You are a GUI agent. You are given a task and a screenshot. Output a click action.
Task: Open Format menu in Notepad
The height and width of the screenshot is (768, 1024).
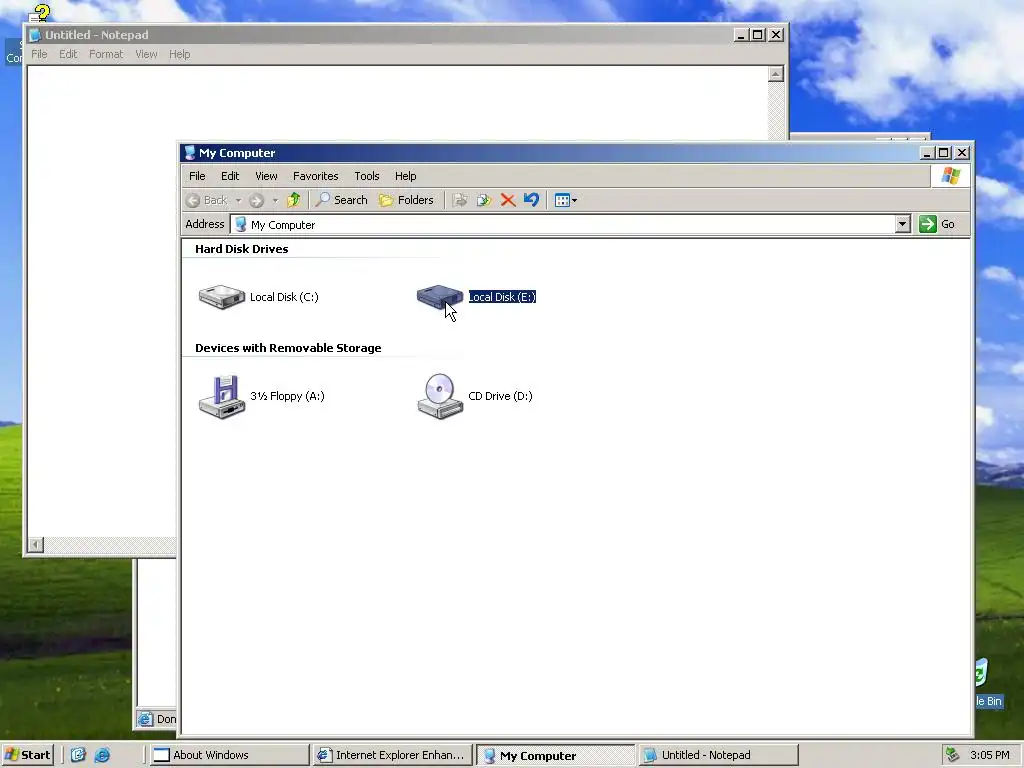(x=106, y=54)
